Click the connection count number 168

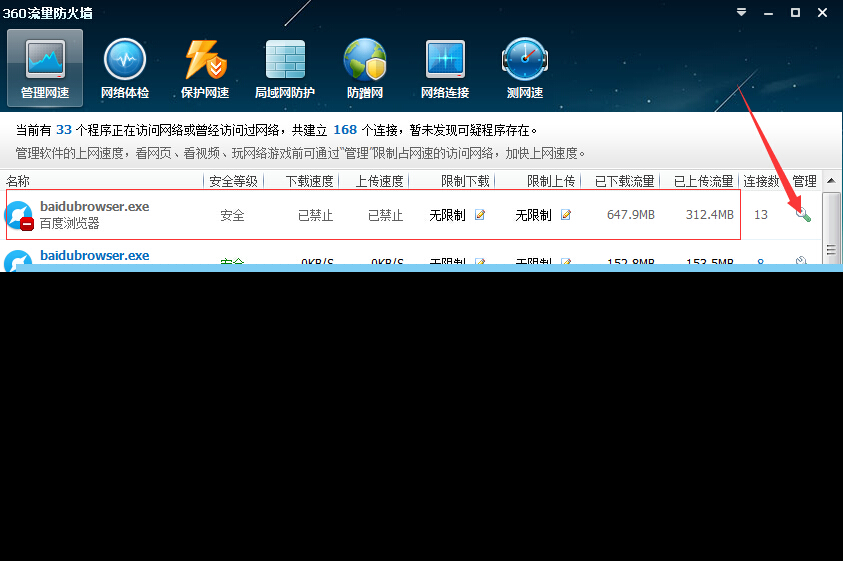pos(345,130)
